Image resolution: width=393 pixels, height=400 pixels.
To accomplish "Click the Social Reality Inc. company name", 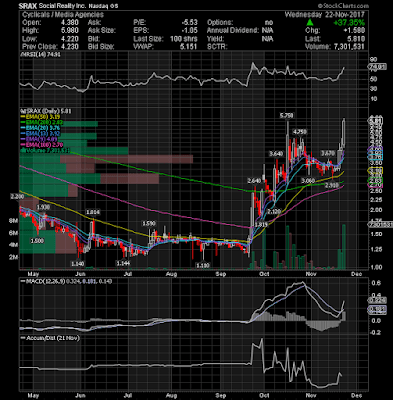I will (x=62, y=6).
